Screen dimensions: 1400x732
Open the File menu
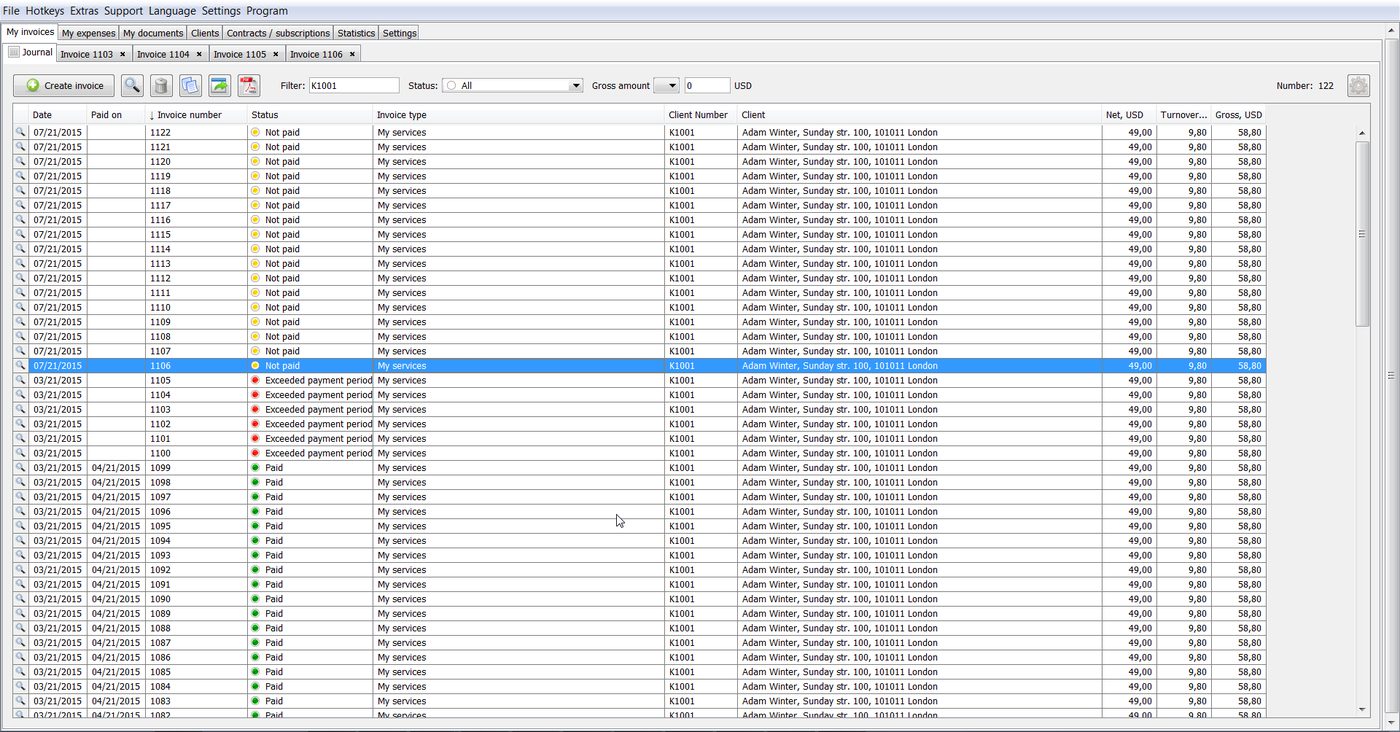pos(11,11)
